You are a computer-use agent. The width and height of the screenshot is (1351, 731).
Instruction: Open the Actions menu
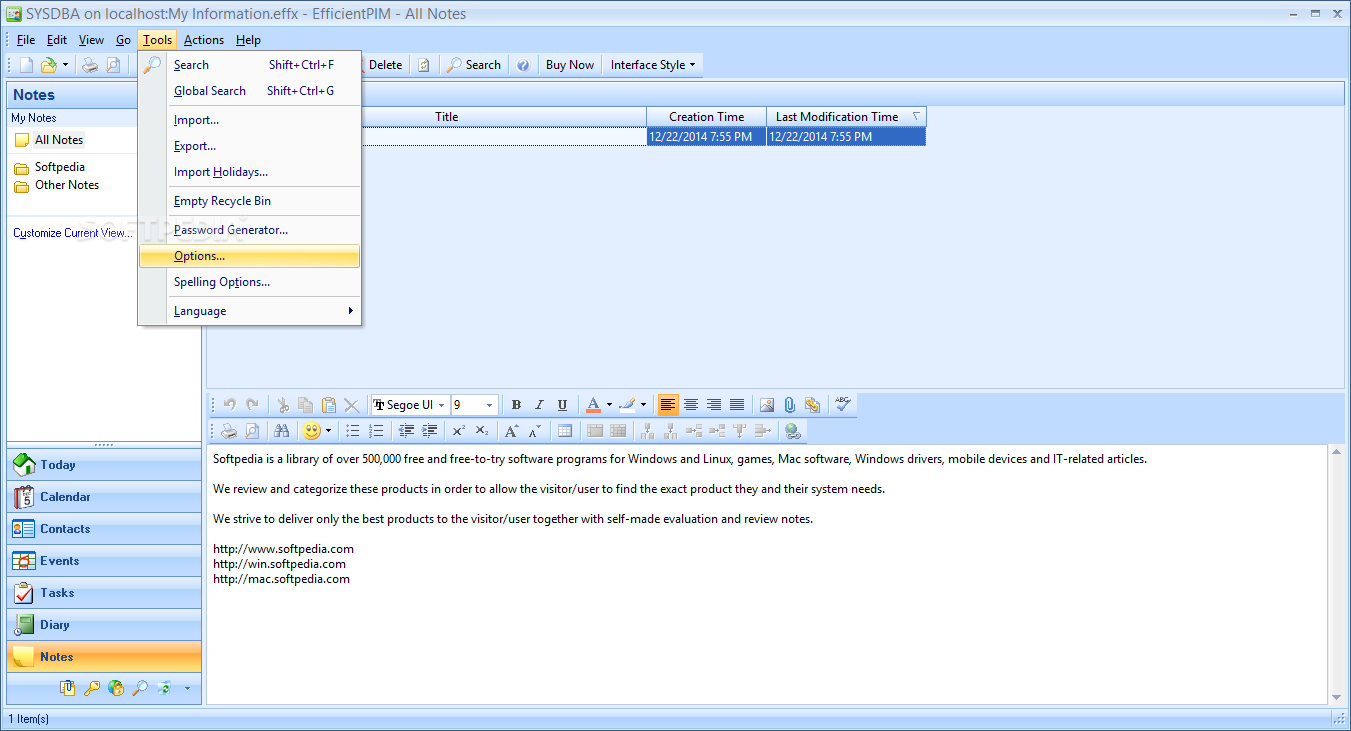click(204, 40)
